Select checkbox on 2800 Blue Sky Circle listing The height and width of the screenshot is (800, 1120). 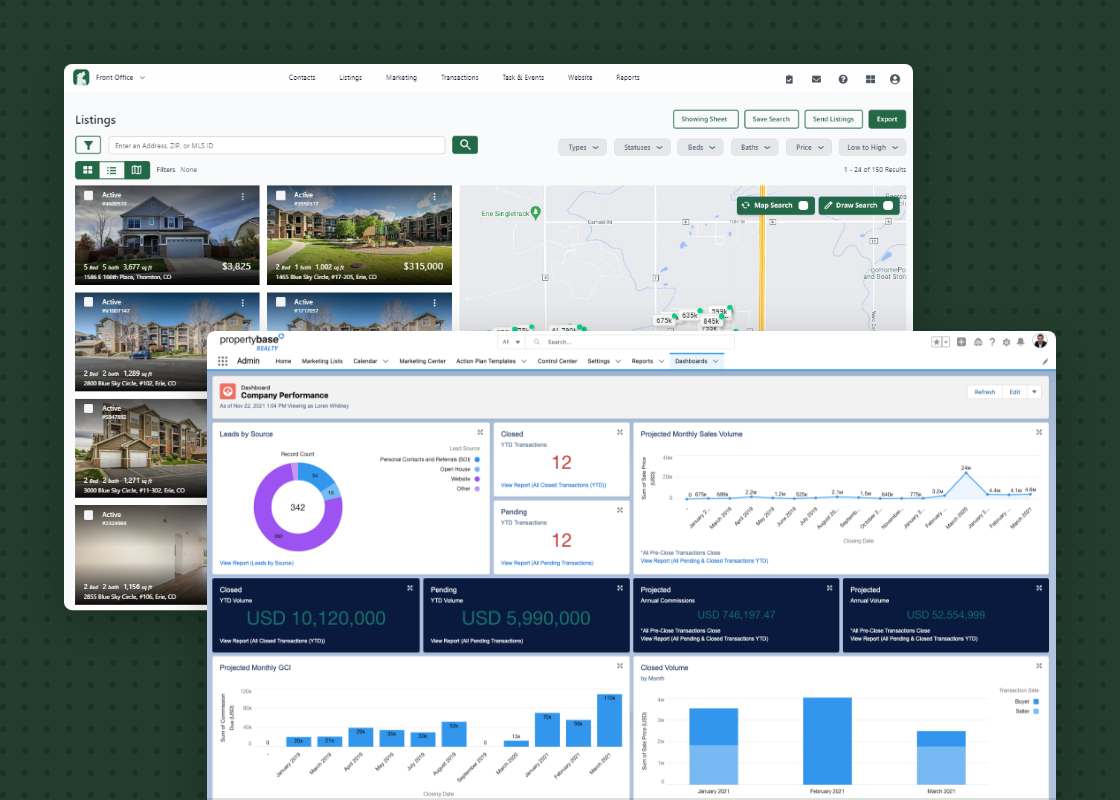coord(89,302)
